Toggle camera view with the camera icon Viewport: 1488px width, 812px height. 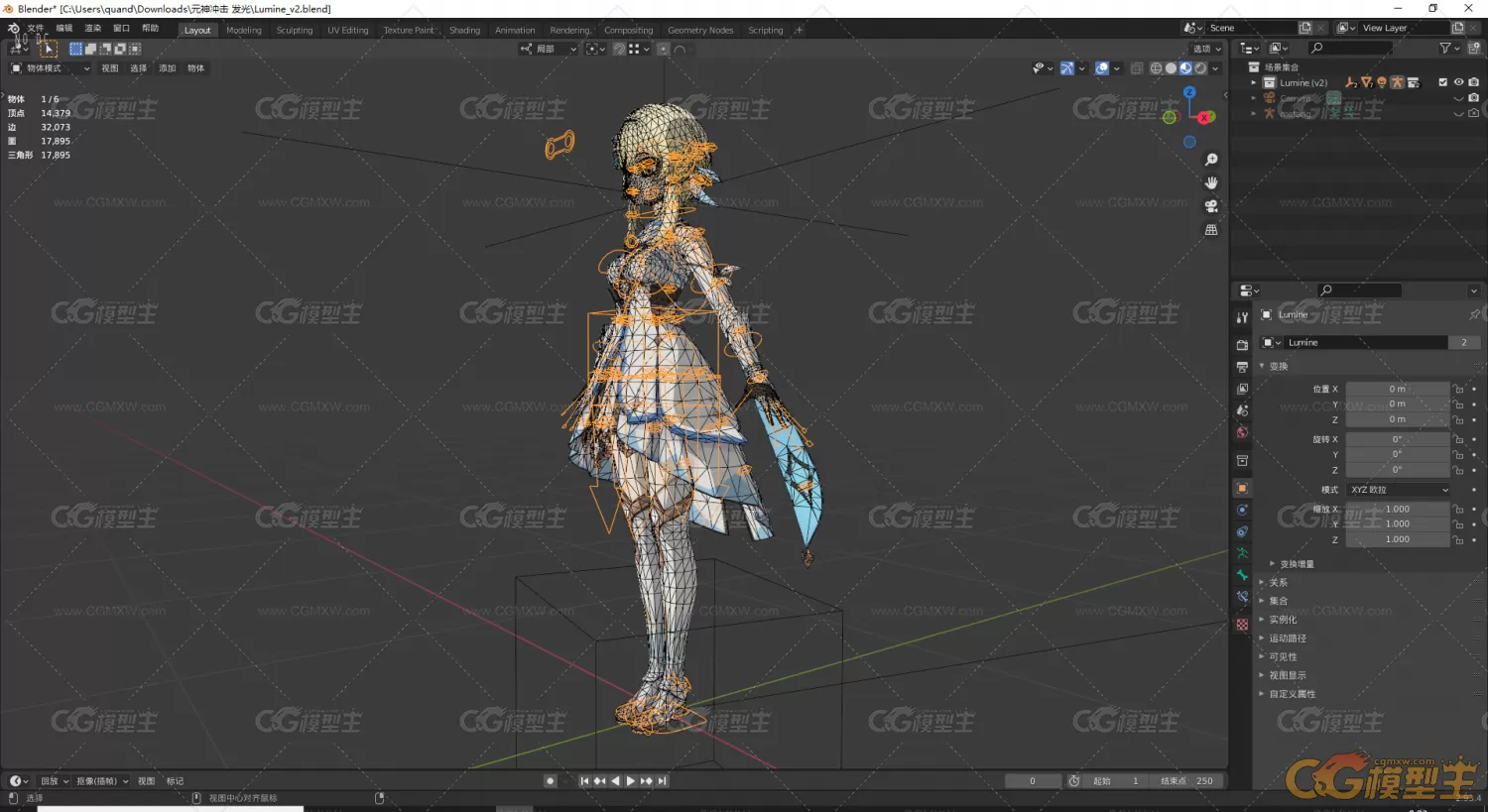(1211, 206)
